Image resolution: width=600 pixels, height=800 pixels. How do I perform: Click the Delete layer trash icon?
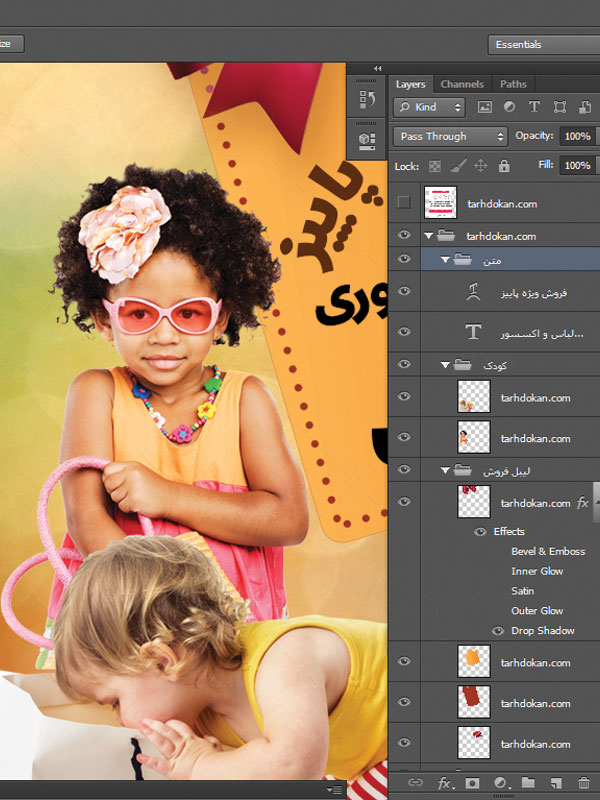click(x=583, y=783)
